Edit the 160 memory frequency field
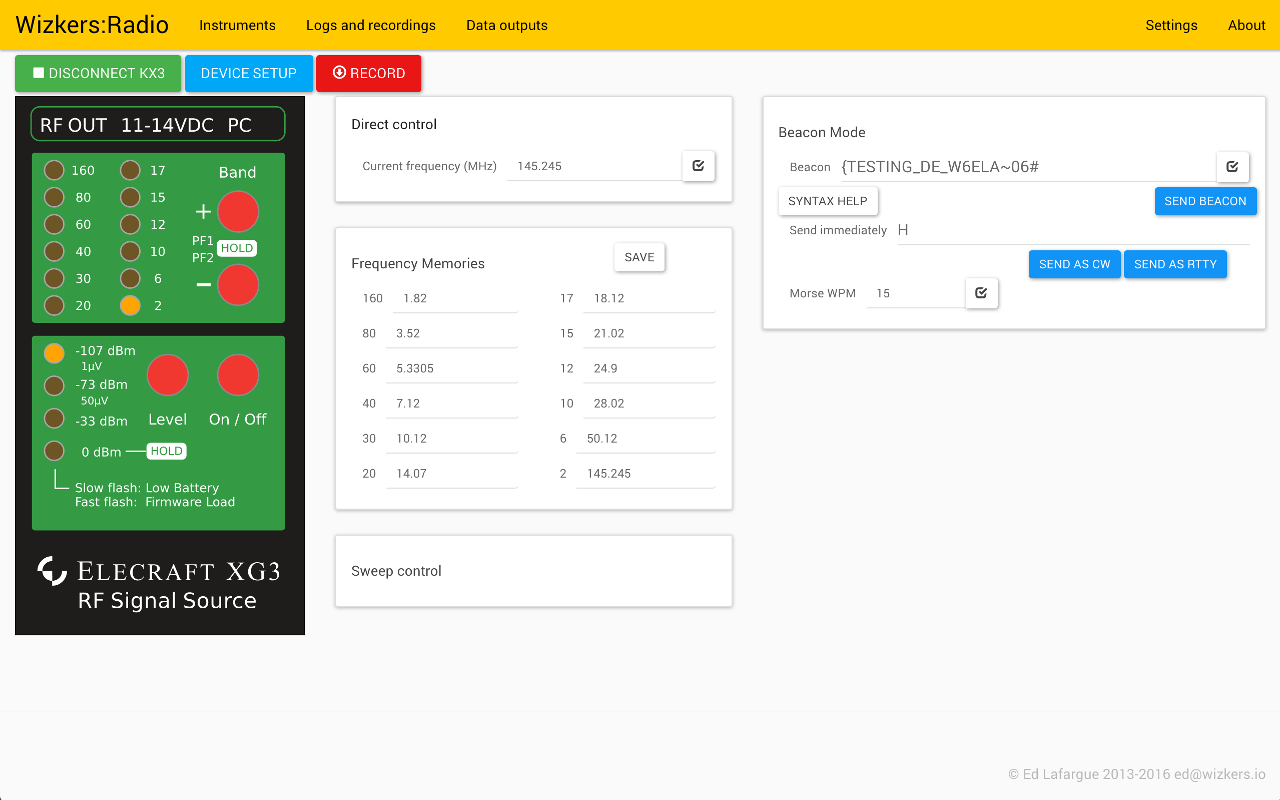Viewport: 1280px width, 800px height. point(455,298)
